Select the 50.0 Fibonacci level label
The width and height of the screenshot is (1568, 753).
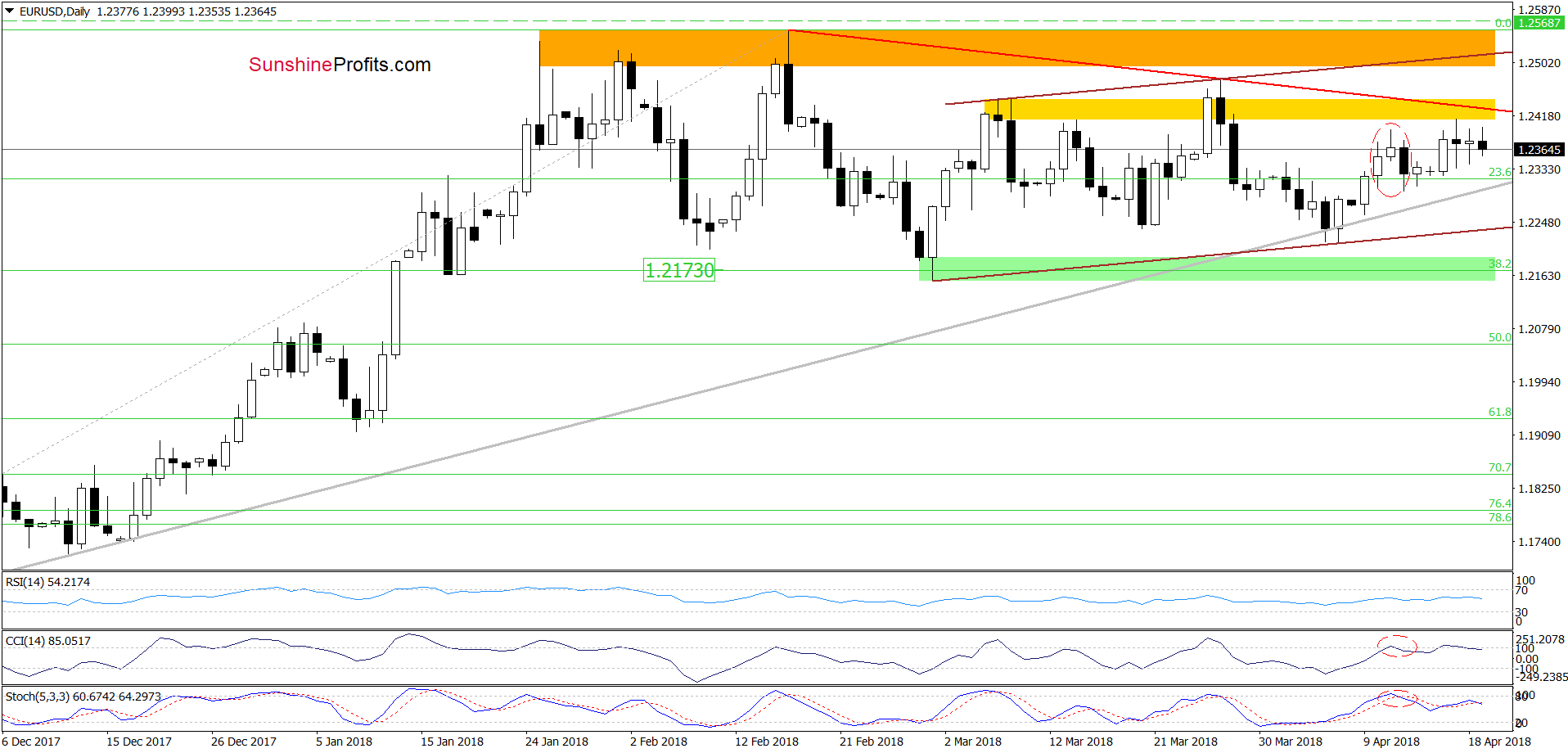1499,337
